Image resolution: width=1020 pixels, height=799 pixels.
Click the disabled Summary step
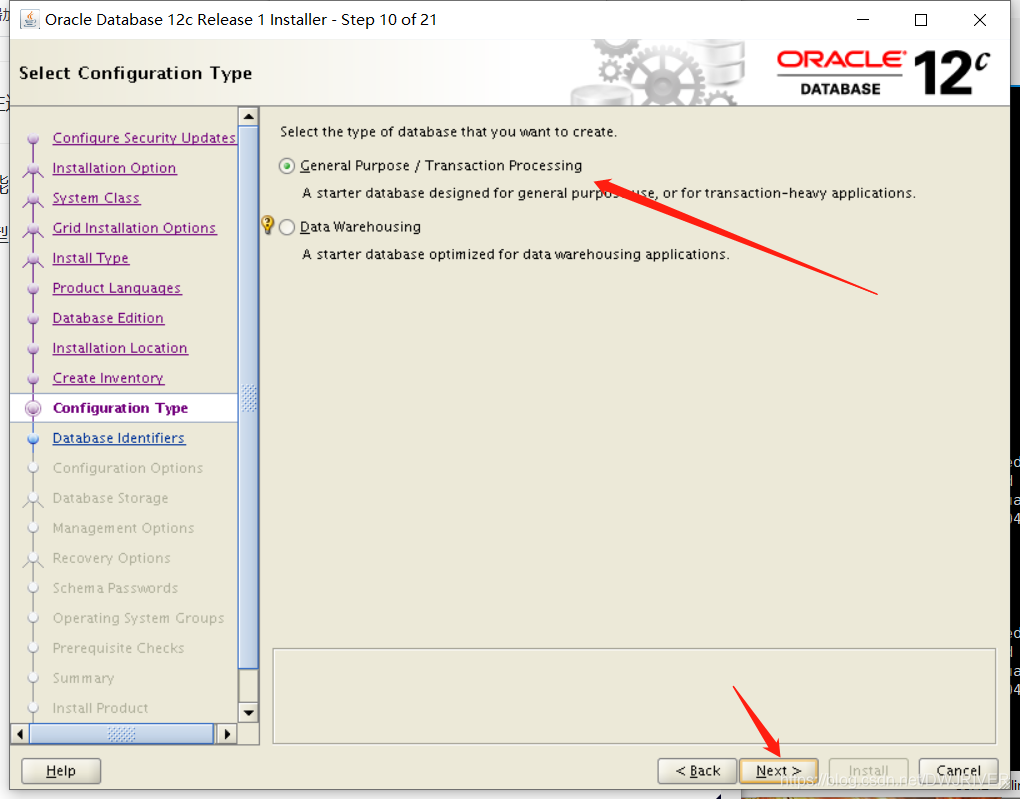[83, 678]
